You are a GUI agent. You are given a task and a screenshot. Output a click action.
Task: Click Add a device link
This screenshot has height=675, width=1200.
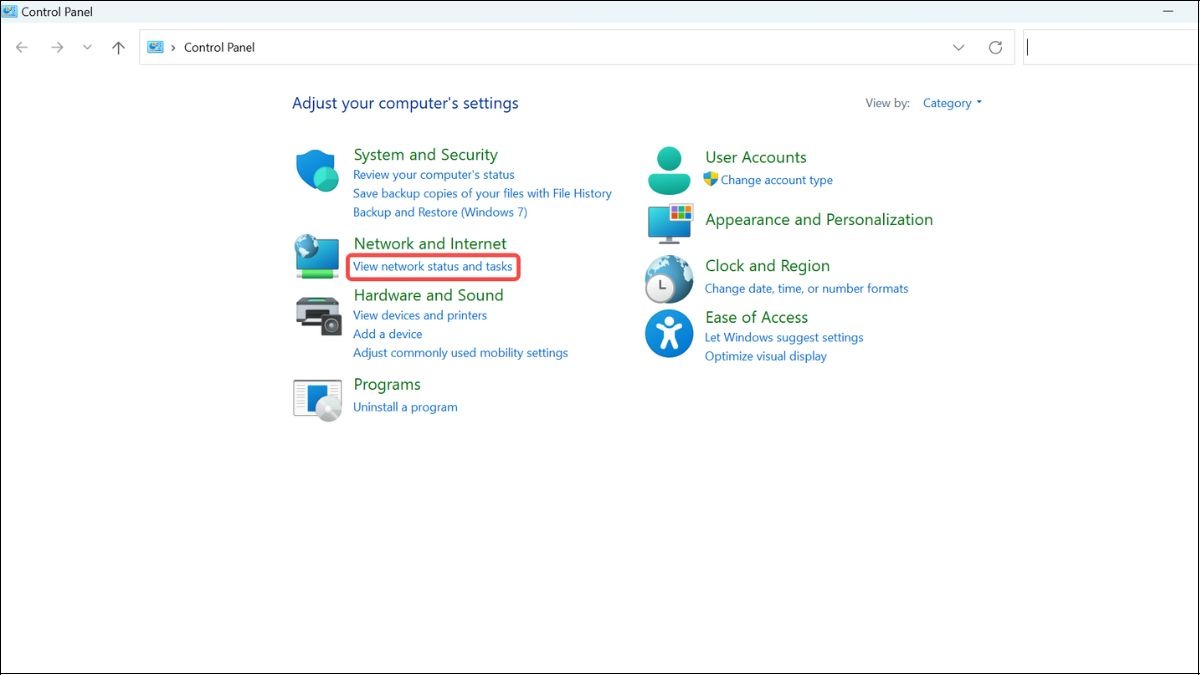(x=388, y=334)
